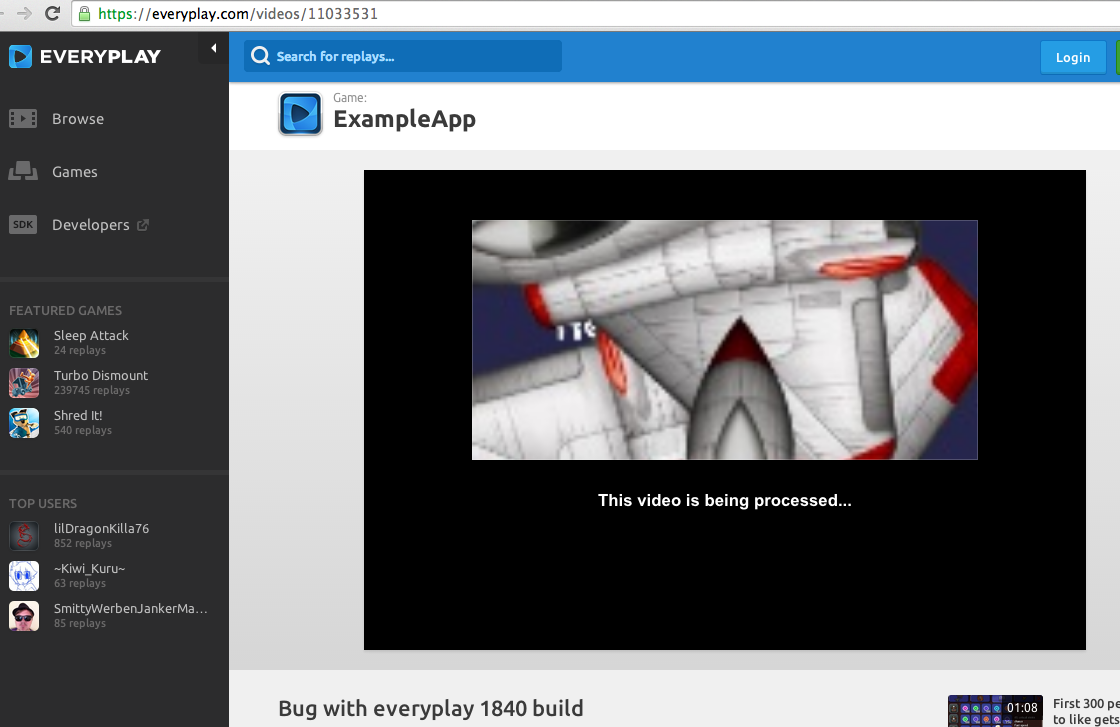Viewport: 1120px width, 727px height.
Task: Click ~Kiwi_Kuru~'s avatar
Action: 24,576
